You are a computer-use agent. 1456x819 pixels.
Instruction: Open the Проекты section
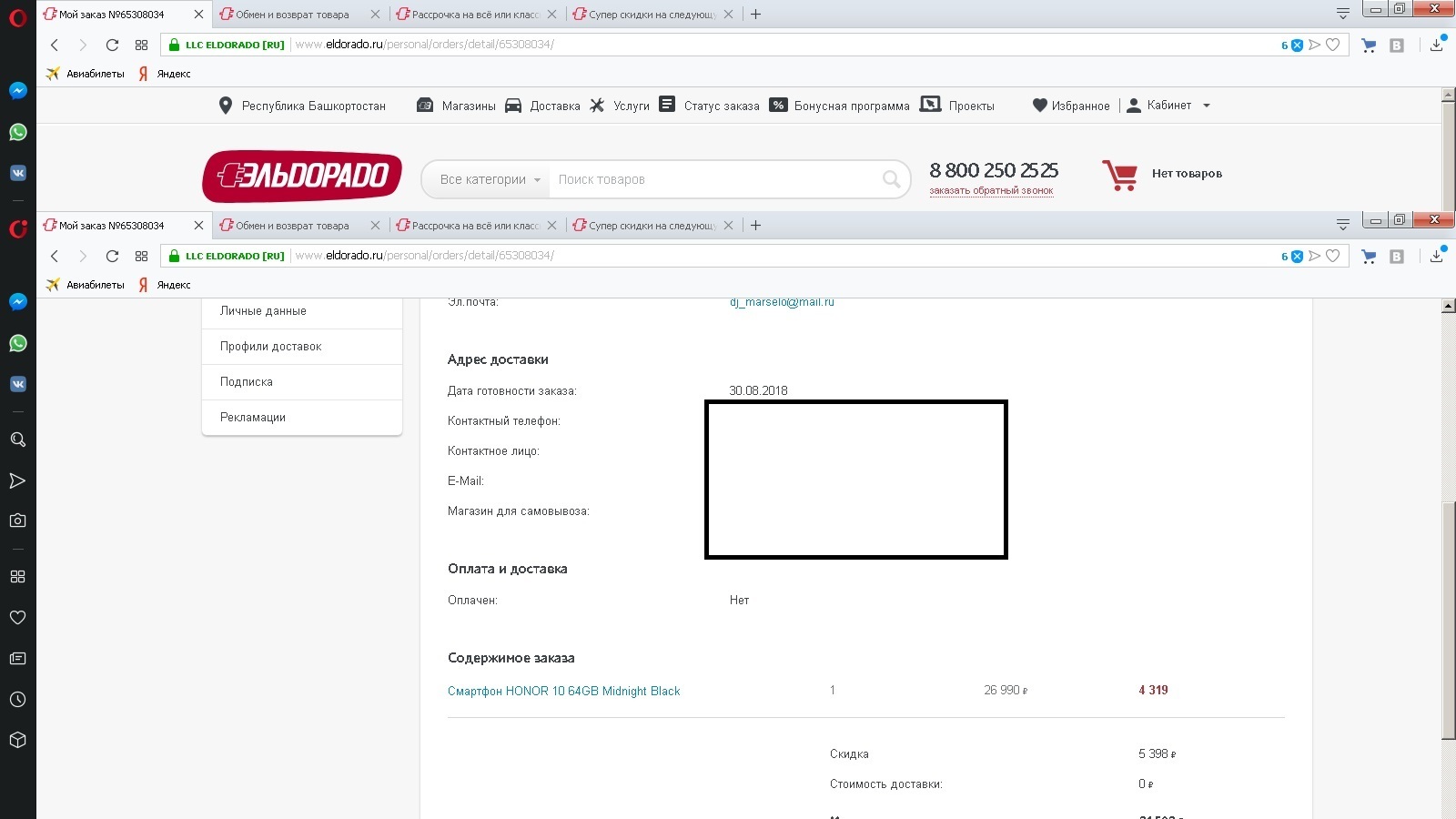pos(957,106)
